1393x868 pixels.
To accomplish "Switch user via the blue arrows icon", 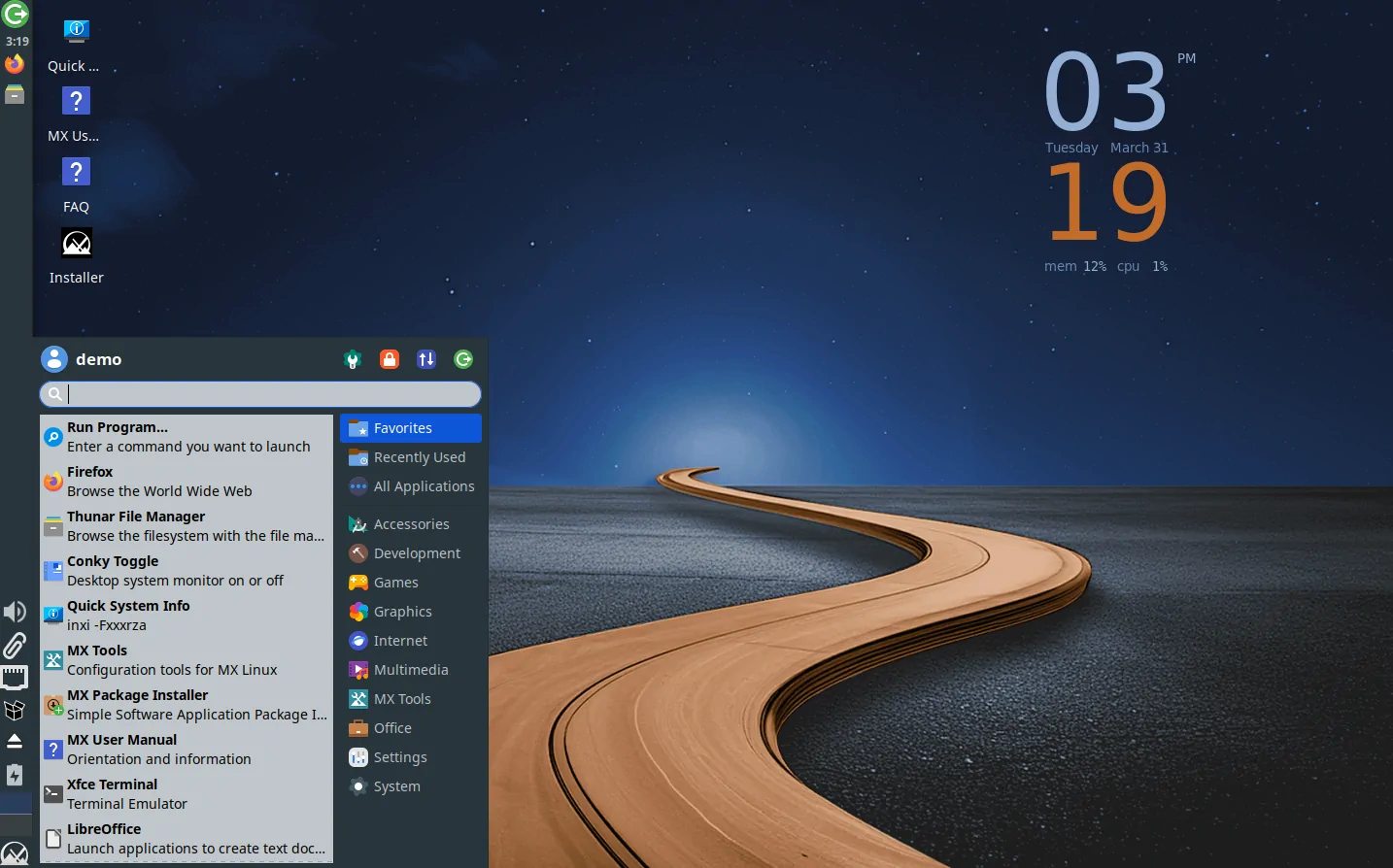I will (425, 359).
